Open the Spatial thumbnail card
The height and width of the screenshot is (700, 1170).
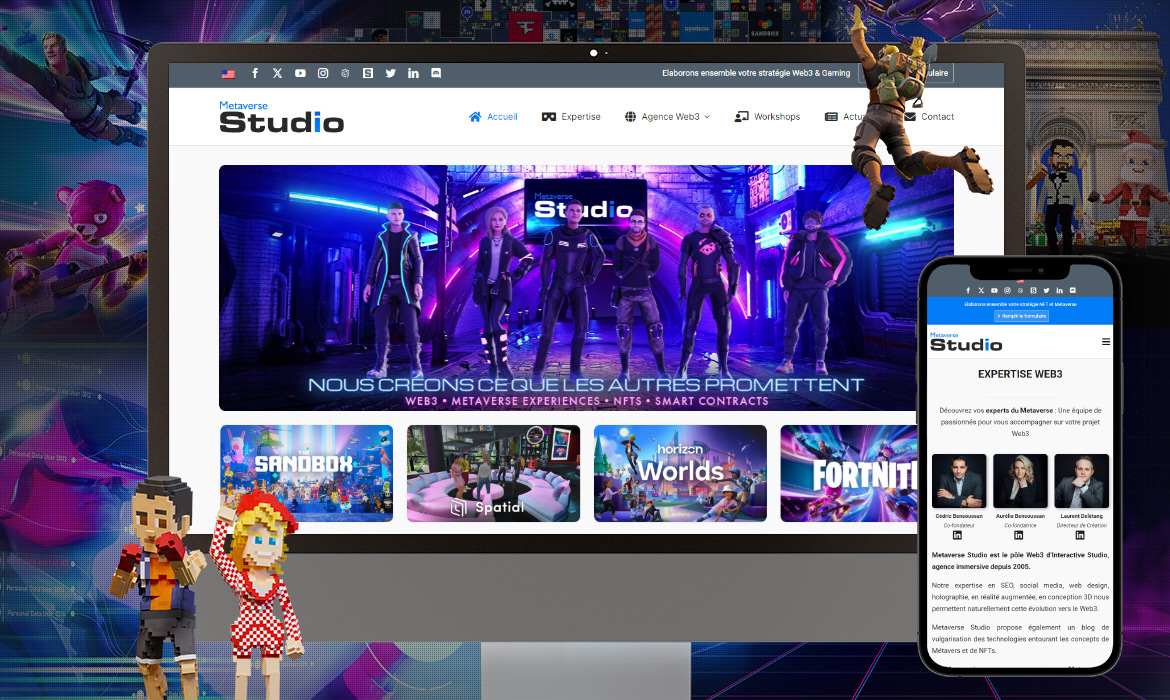493,473
